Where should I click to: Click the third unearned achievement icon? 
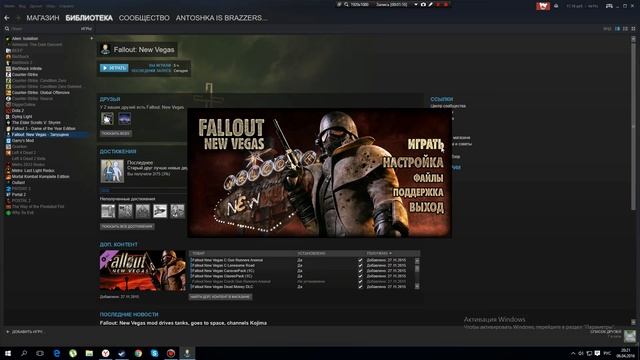(142, 211)
